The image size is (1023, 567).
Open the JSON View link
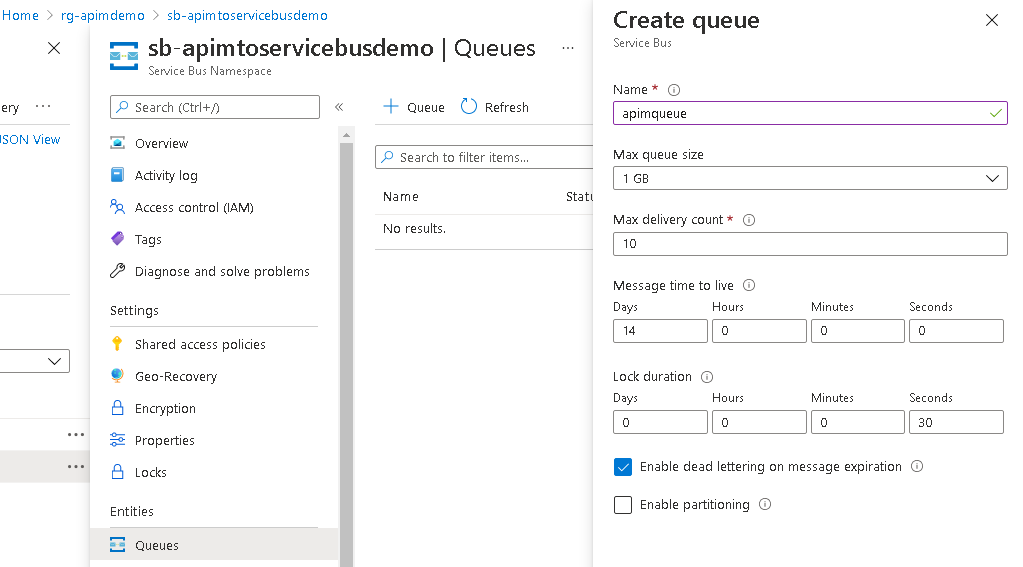click(x=30, y=140)
